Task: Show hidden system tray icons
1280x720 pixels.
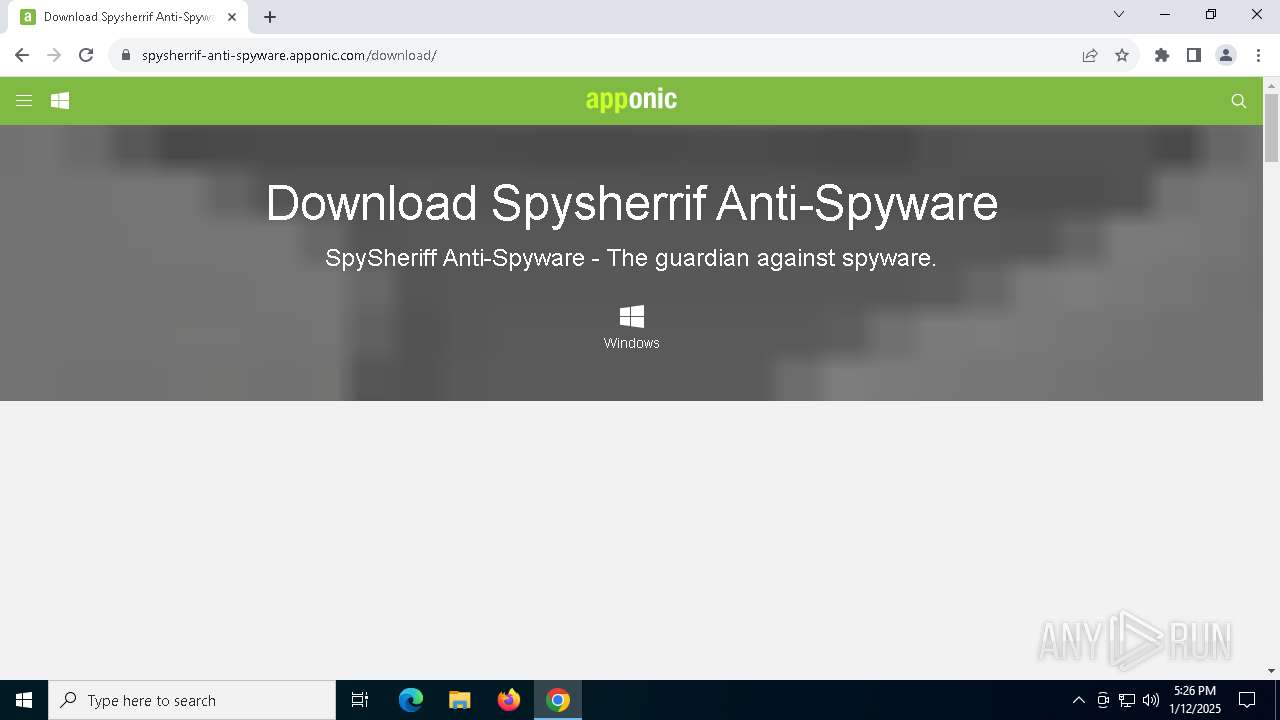Action: coord(1078,700)
